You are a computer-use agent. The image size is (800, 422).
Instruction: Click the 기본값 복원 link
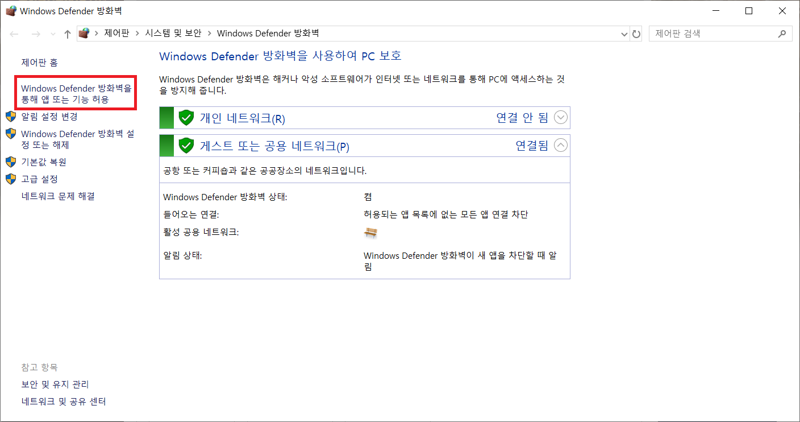point(43,162)
